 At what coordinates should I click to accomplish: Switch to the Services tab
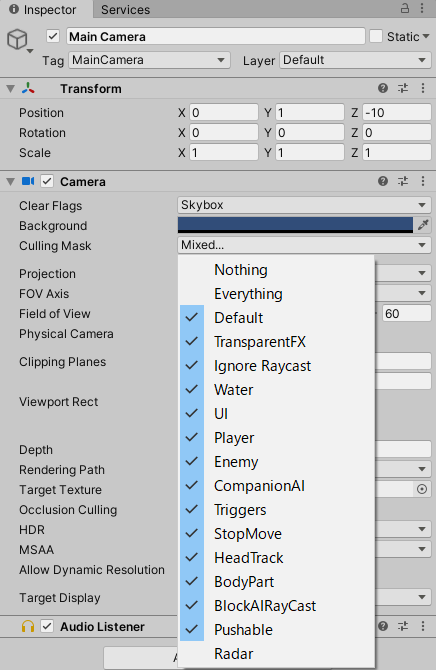point(126,9)
